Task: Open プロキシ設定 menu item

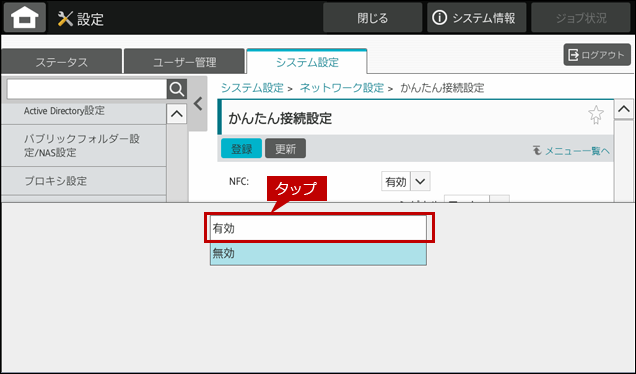Action: 84,181
